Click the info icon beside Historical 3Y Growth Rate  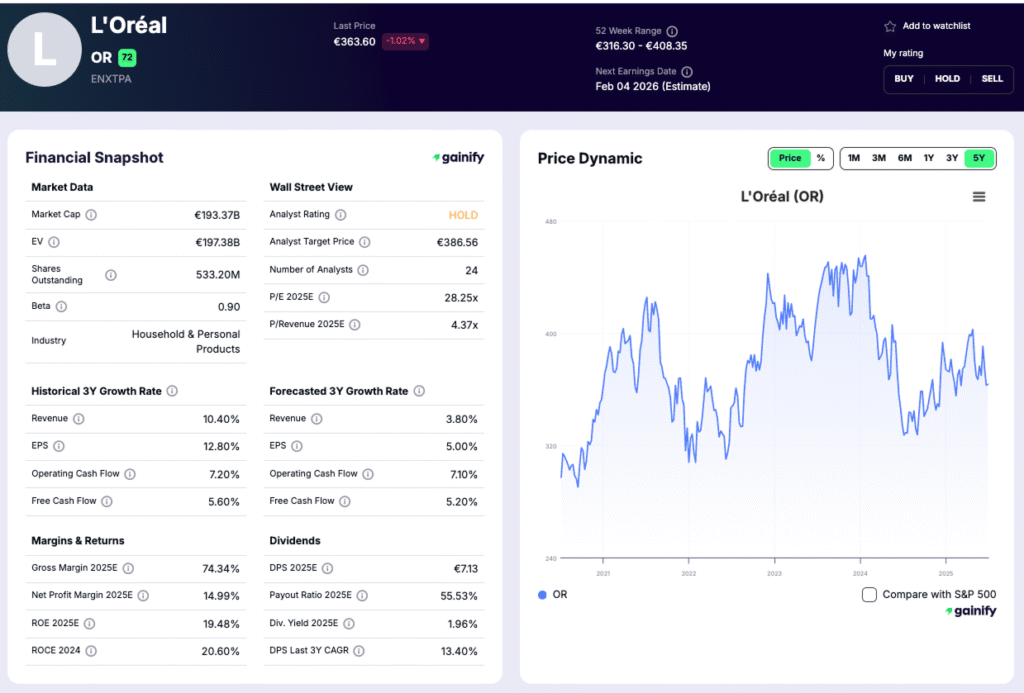[x=172, y=391]
